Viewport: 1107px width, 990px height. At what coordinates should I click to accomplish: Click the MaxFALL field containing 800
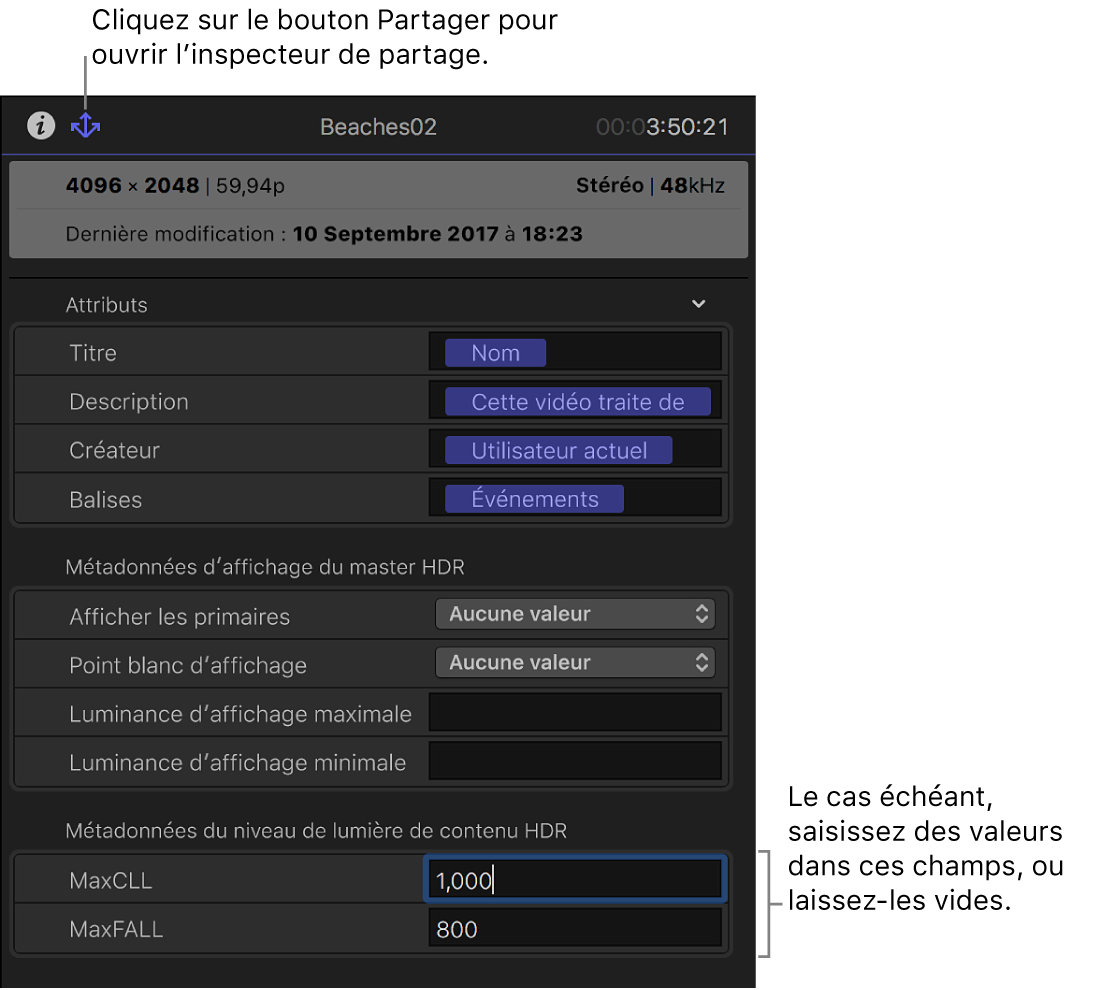[575, 929]
